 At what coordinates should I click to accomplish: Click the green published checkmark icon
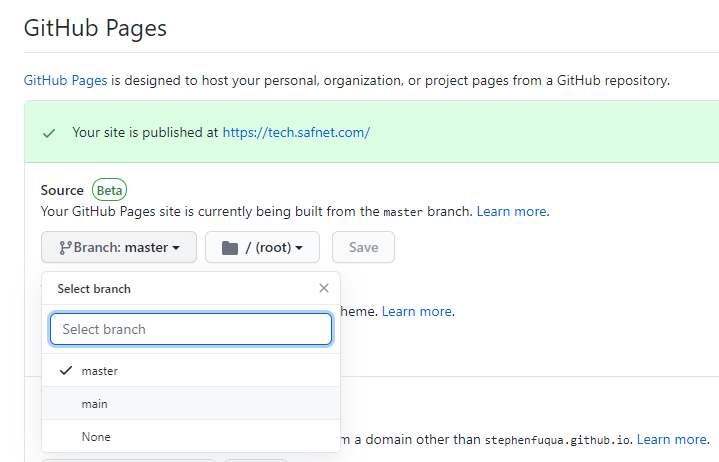(49, 133)
